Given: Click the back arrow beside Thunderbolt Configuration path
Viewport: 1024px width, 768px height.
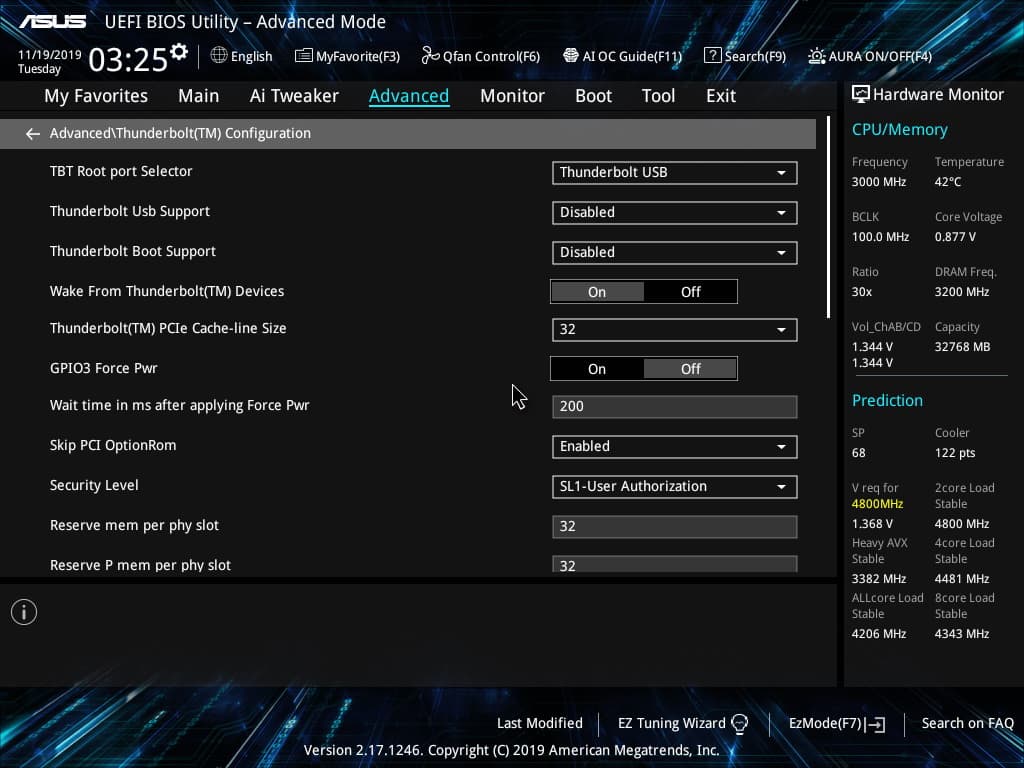Looking at the screenshot, I should [x=33, y=134].
